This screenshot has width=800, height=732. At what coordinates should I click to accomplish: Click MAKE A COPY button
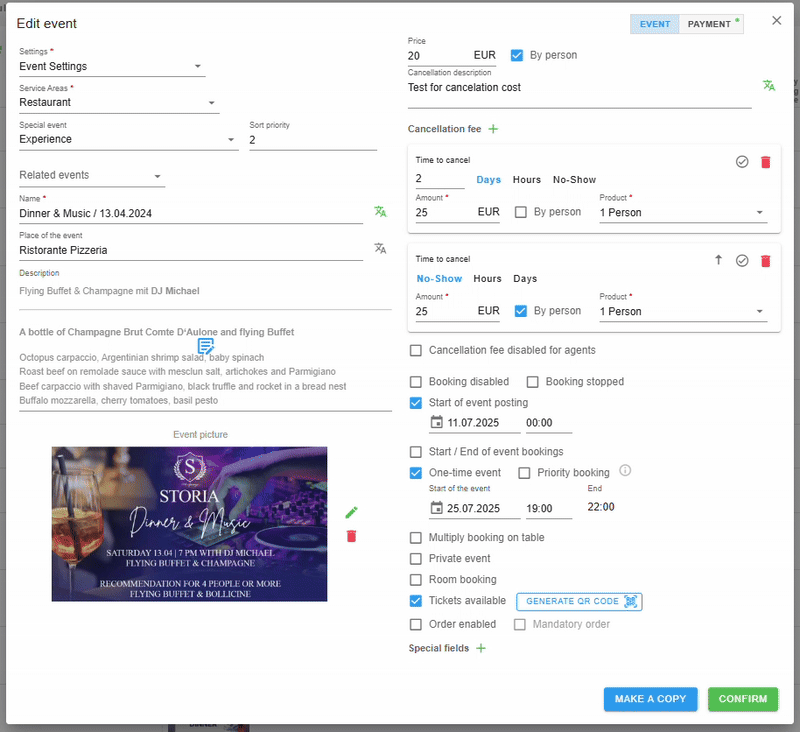651,699
